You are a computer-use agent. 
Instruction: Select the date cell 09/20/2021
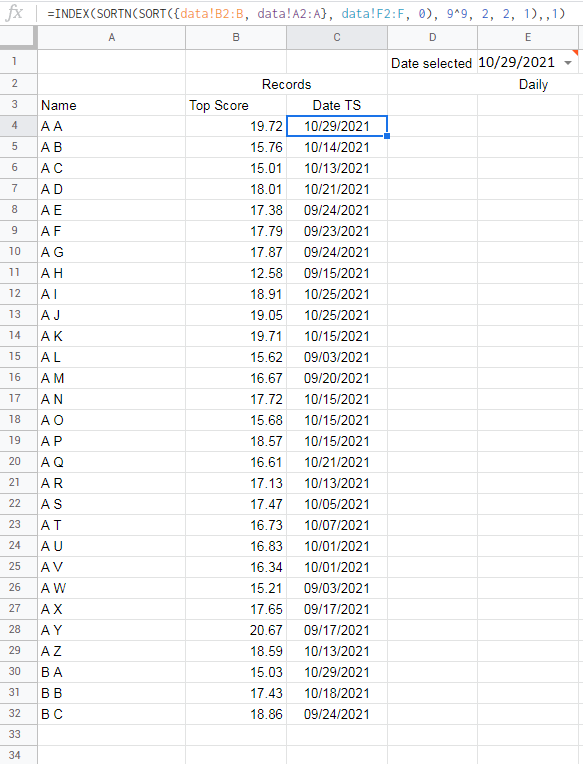[x=337, y=378]
